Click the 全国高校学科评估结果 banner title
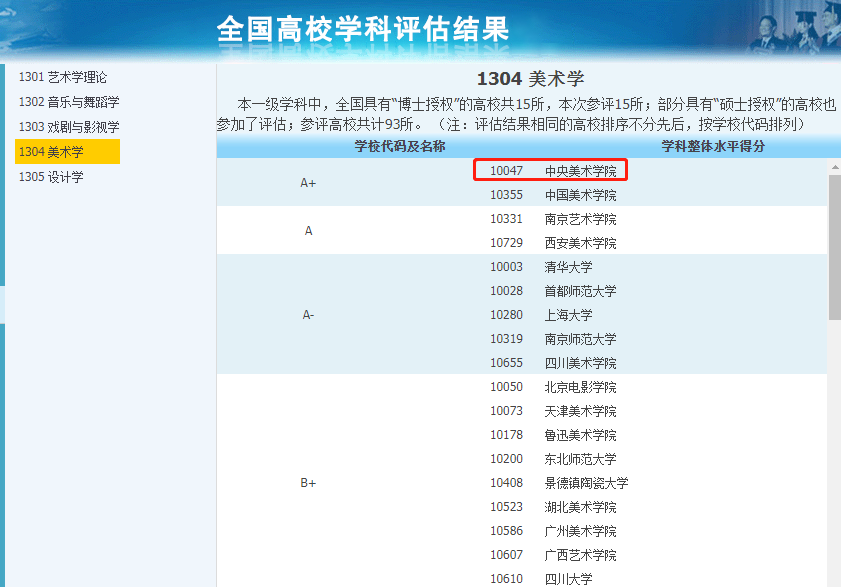841x587 pixels. [x=363, y=29]
